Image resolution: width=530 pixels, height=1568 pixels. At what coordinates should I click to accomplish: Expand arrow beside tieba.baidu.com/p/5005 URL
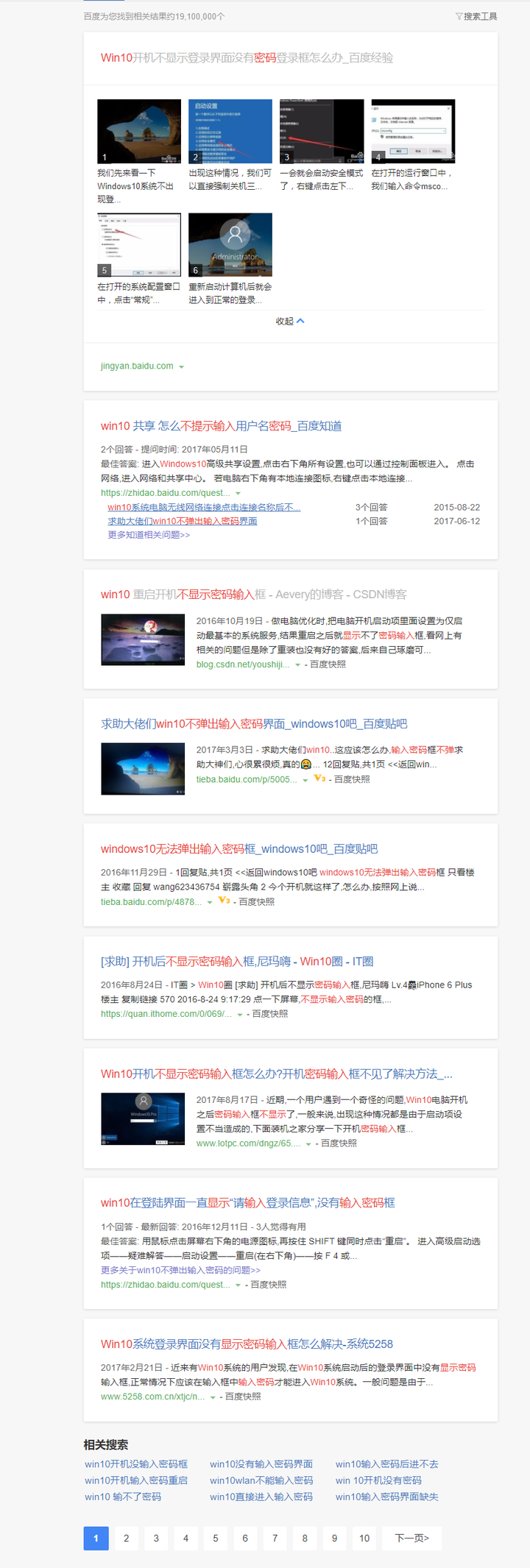[305, 780]
